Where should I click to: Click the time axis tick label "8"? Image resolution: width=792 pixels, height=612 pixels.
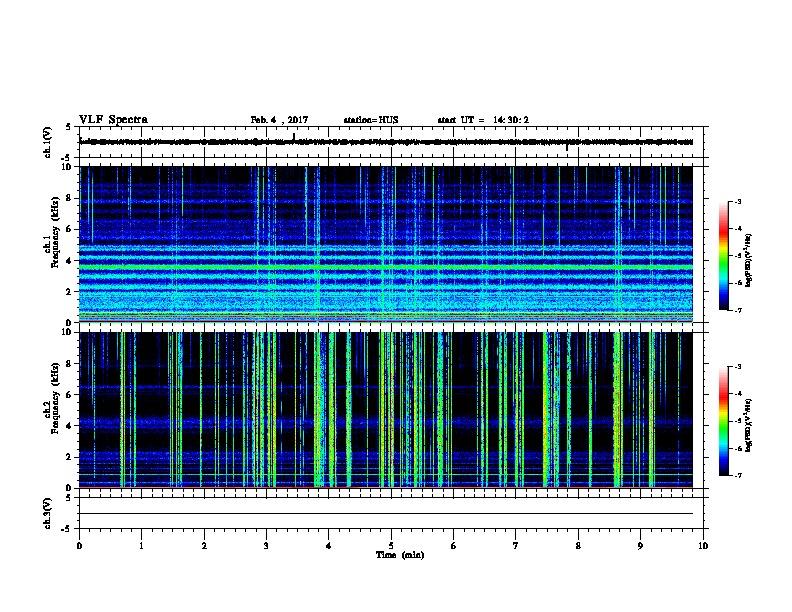click(x=578, y=546)
